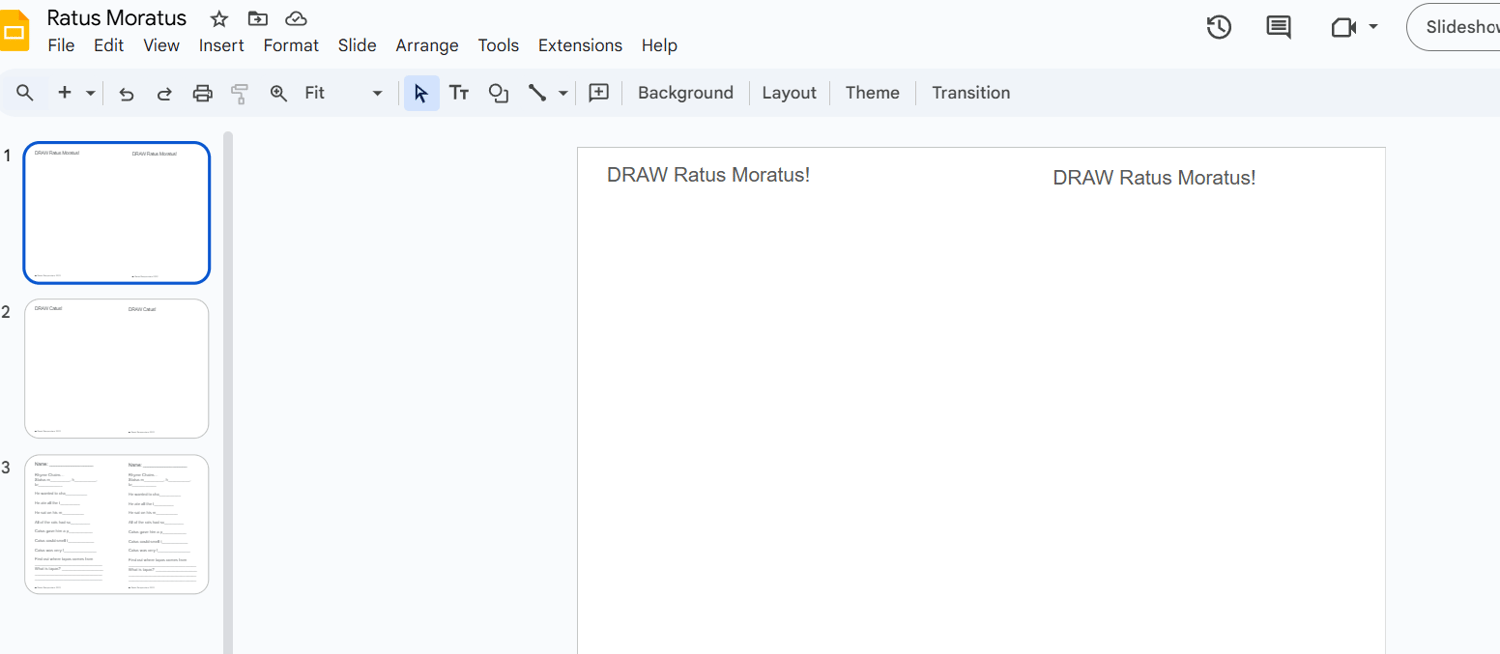Open the shape insertion tool

coord(498,93)
